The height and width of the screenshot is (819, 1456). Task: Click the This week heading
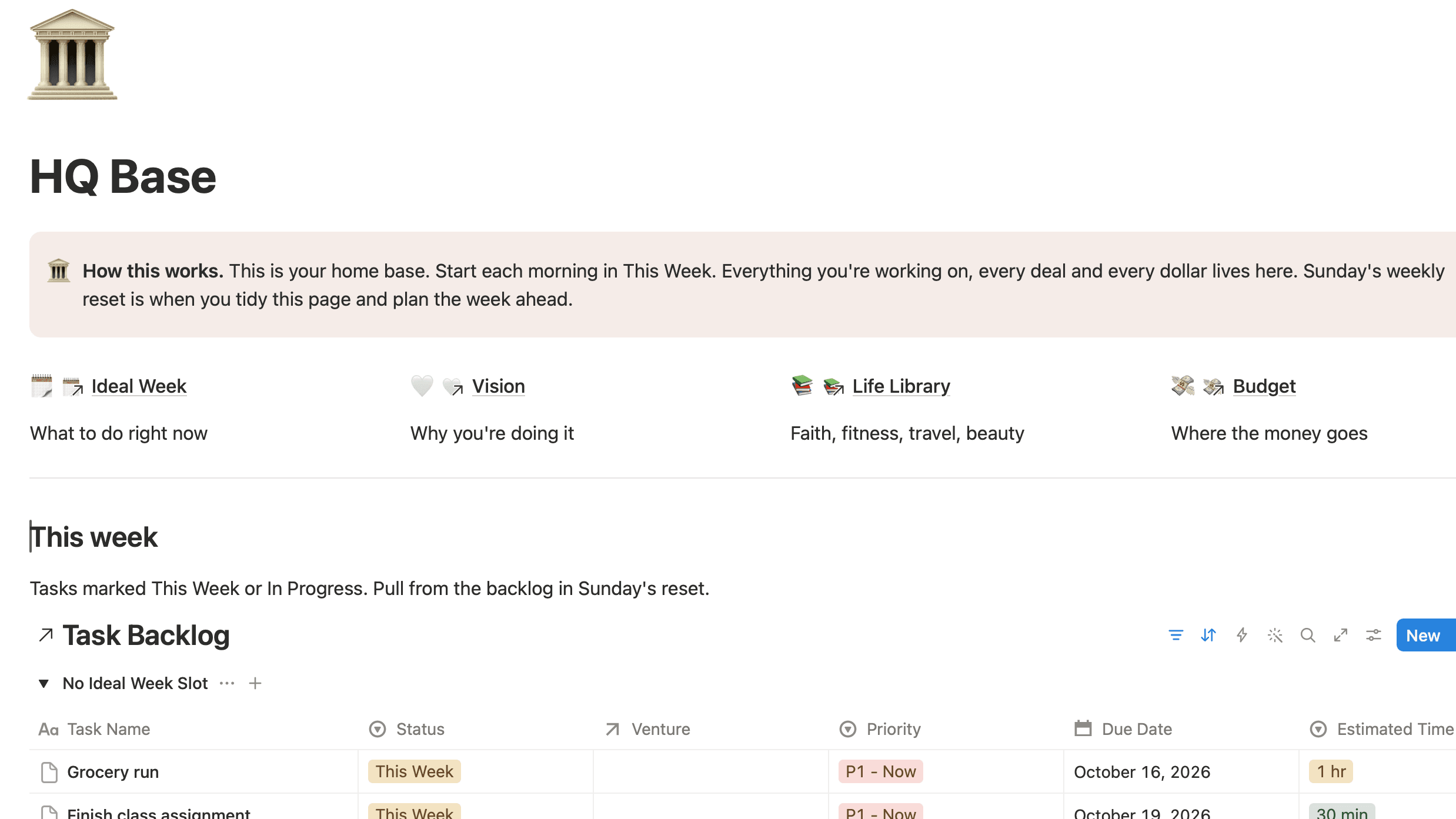click(x=94, y=537)
